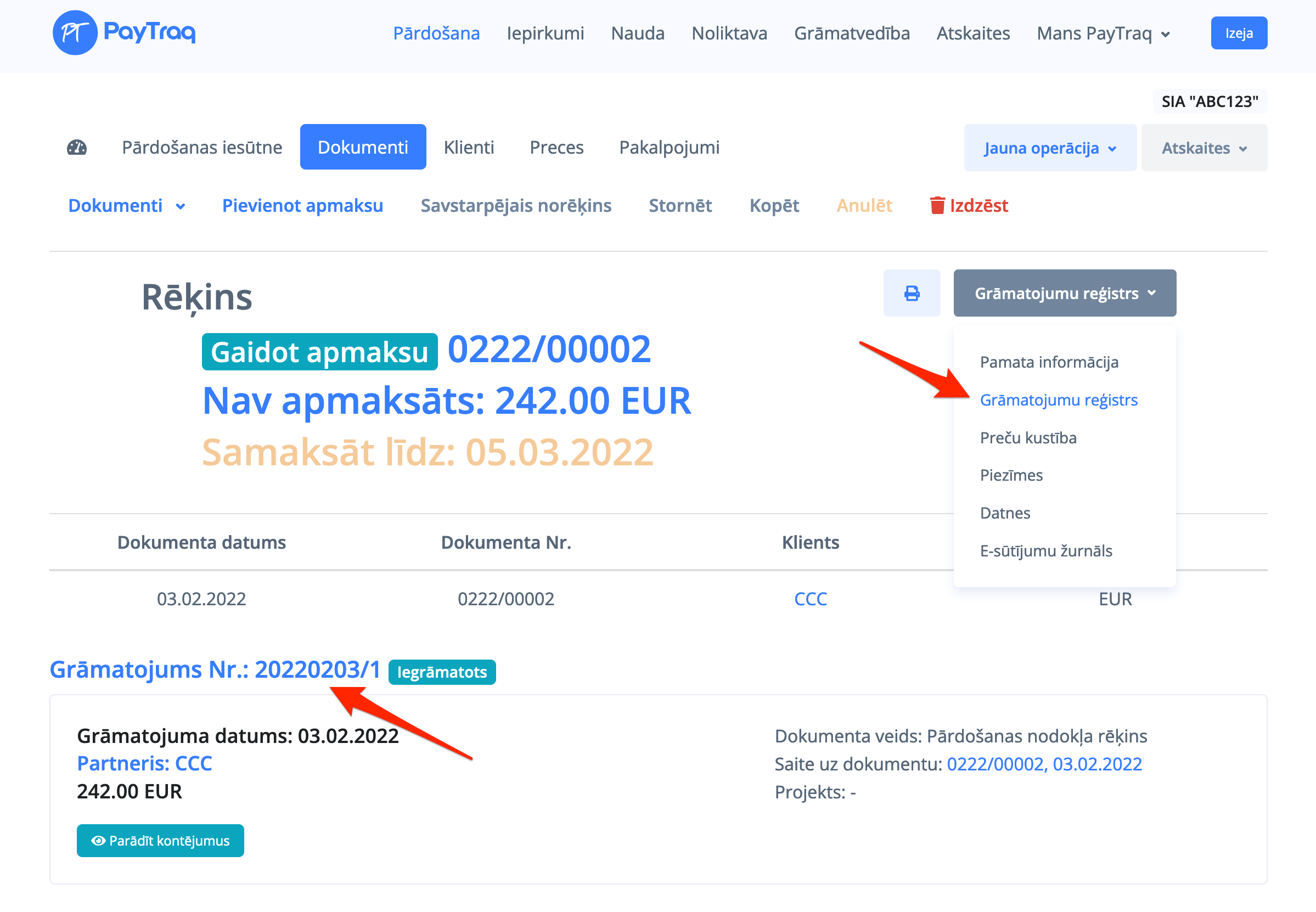The height and width of the screenshot is (912, 1316).
Task: Select Pamata informācija from the menu
Action: tap(1049, 362)
